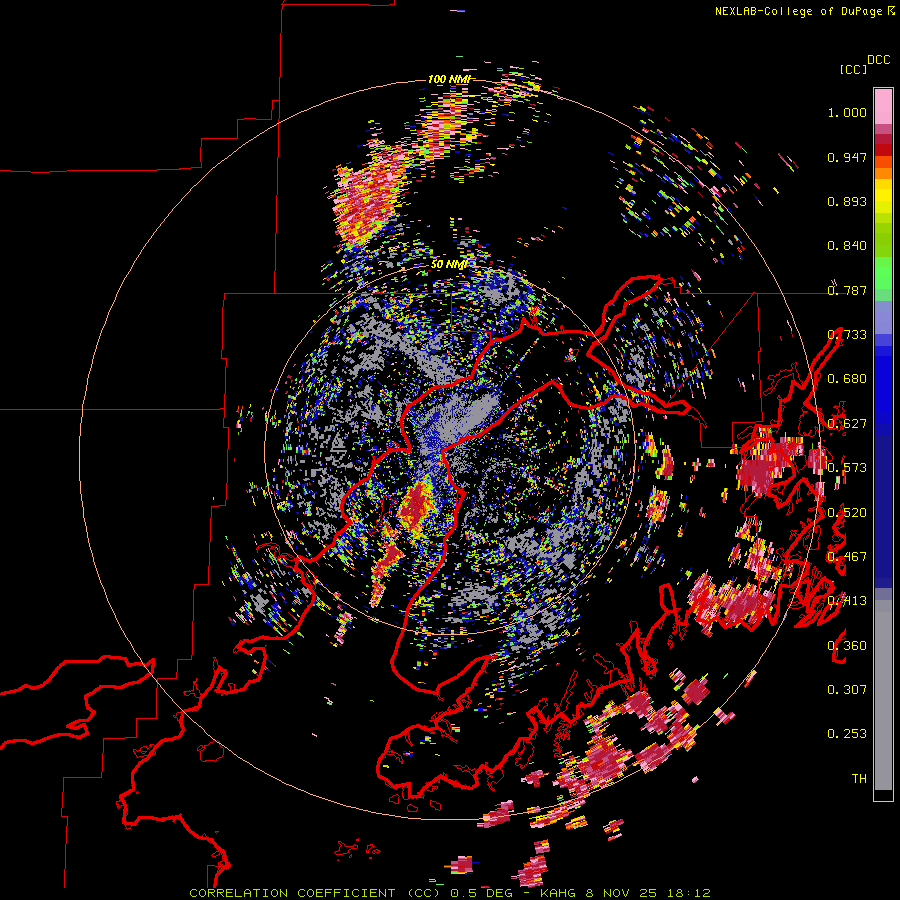Select the 0.360 color scale value
This screenshot has height=900, width=900.
coord(847,646)
